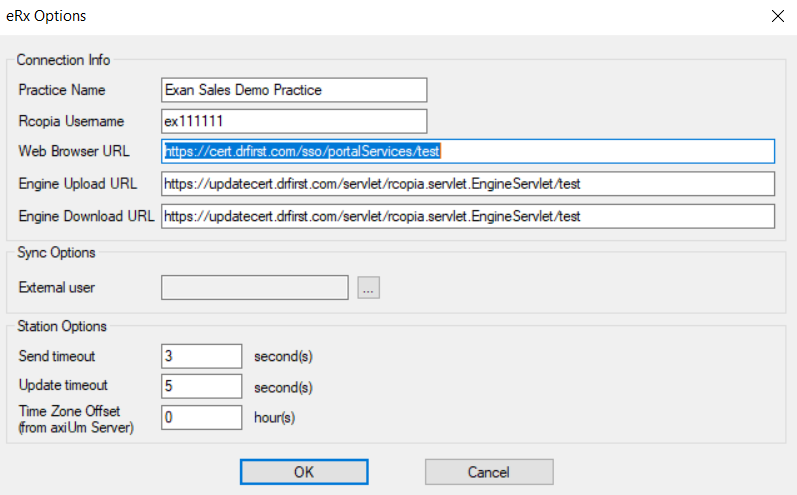
Task: Click the eRx Options title bar text
Action: (x=46, y=16)
